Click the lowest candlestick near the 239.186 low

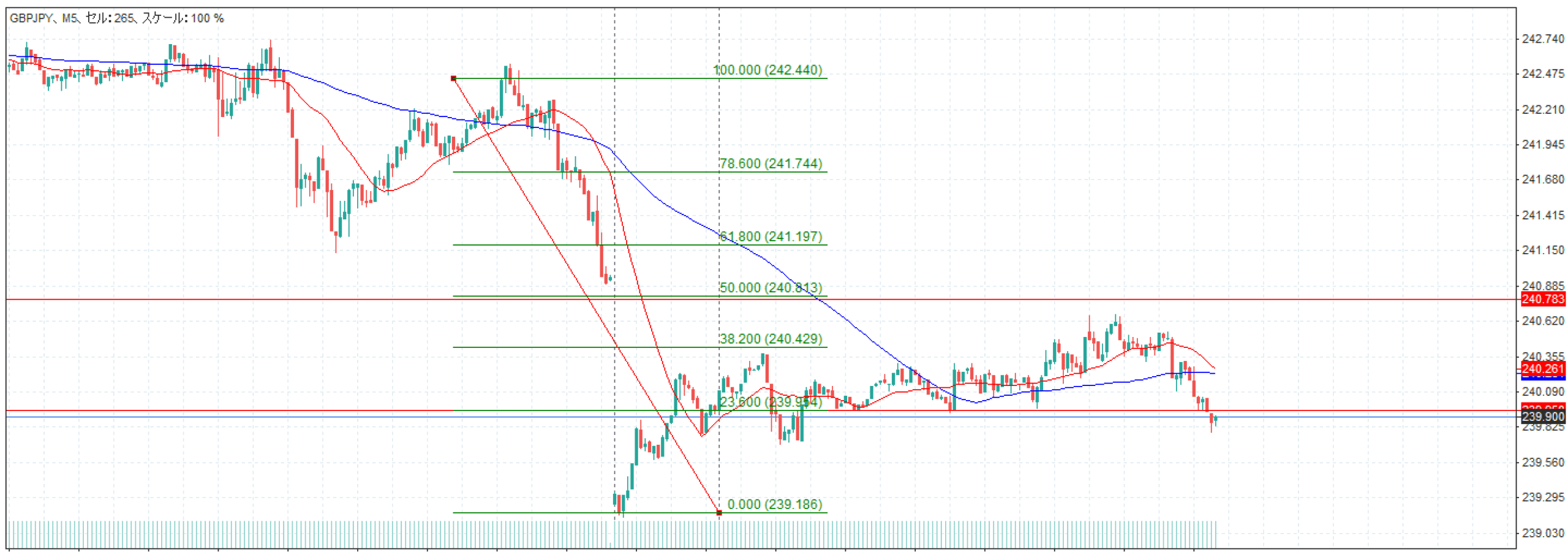tap(622, 504)
